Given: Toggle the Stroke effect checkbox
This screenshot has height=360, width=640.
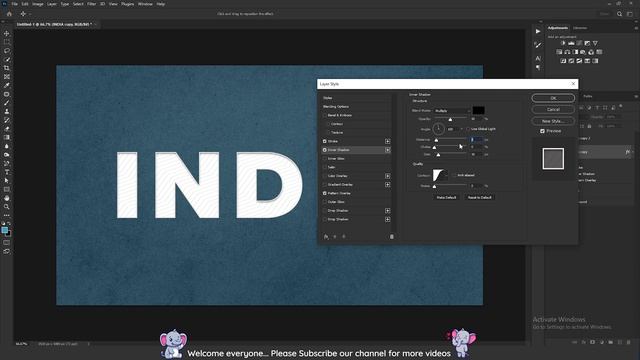Looking at the screenshot, I should (325, 141).
